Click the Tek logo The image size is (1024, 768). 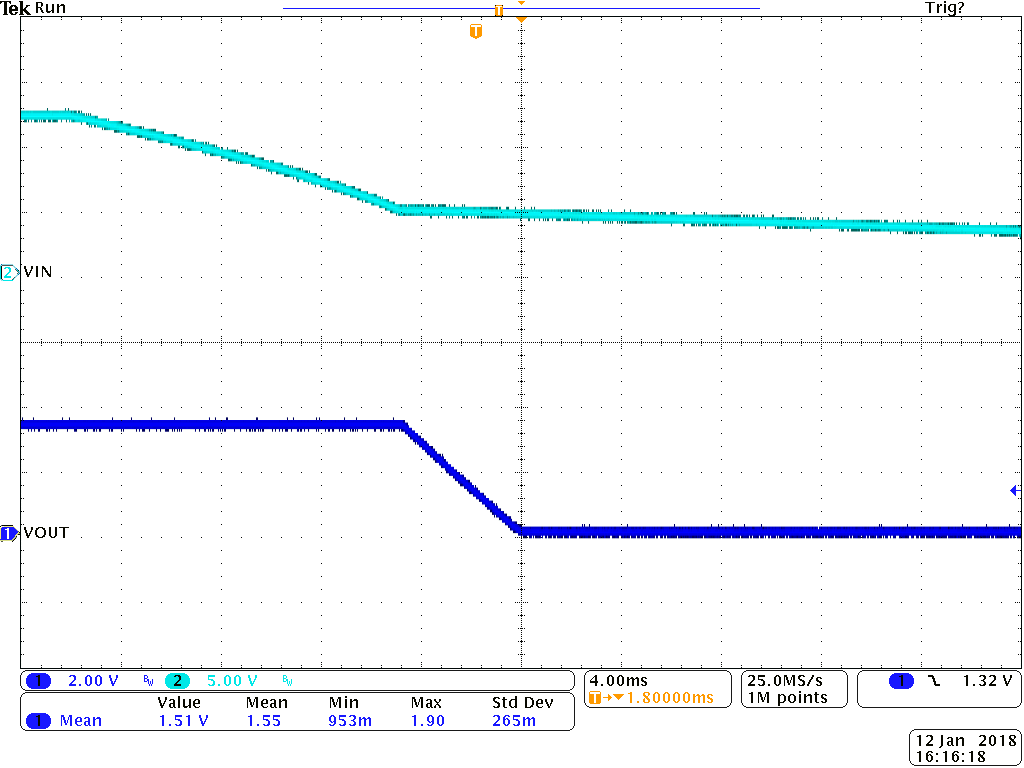pos(15,8)
